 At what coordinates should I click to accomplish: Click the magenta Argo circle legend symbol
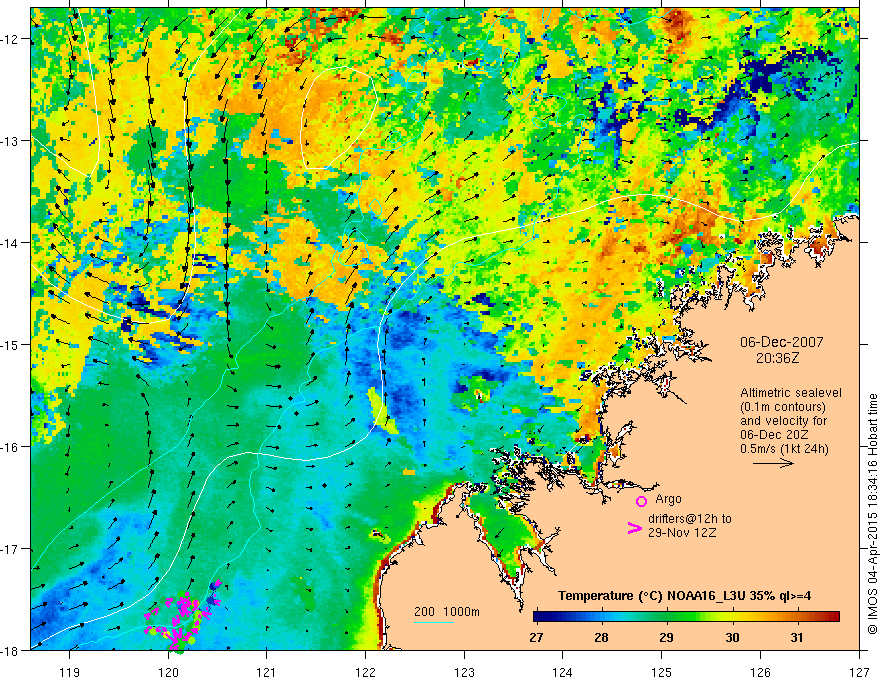point(641,501)
